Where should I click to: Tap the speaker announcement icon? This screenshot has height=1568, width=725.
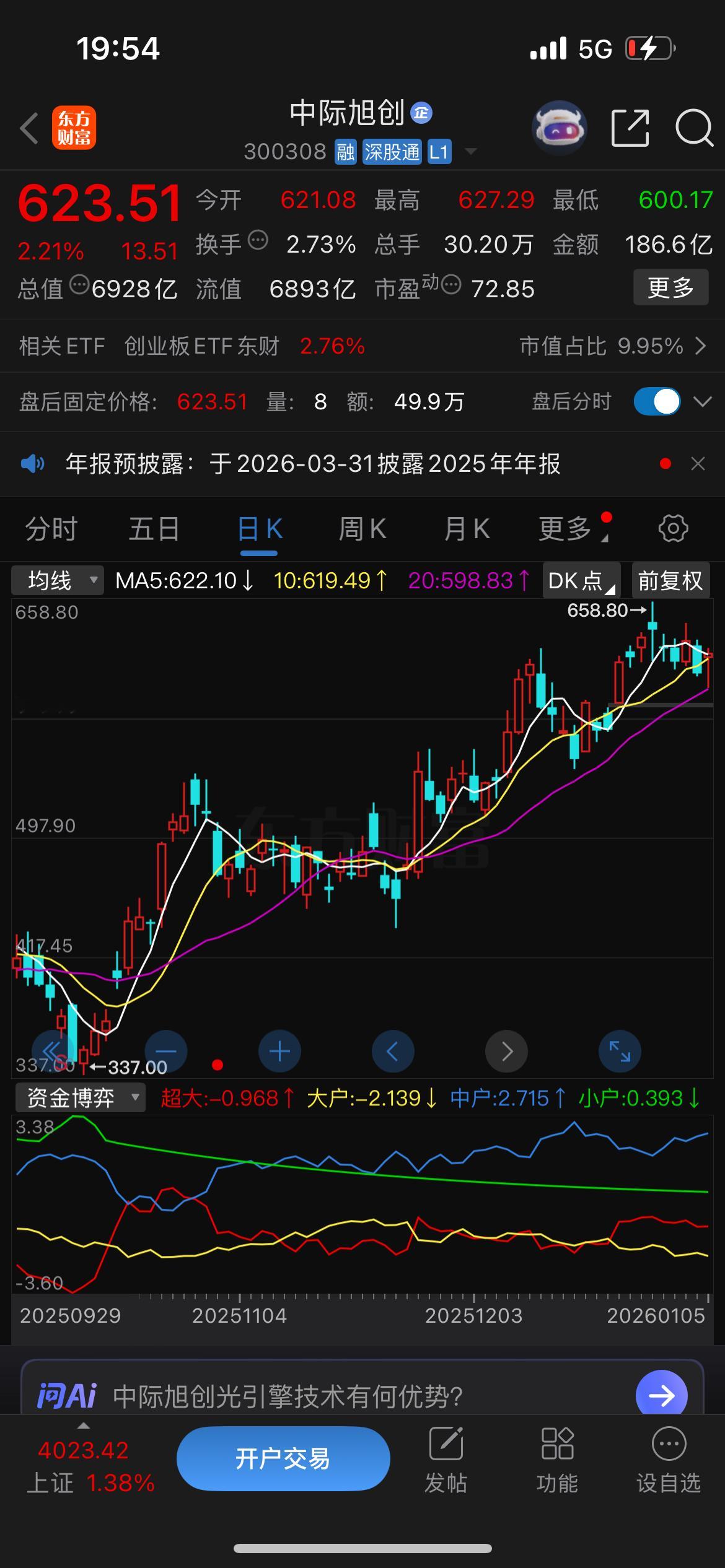click(x=33, y=463)
